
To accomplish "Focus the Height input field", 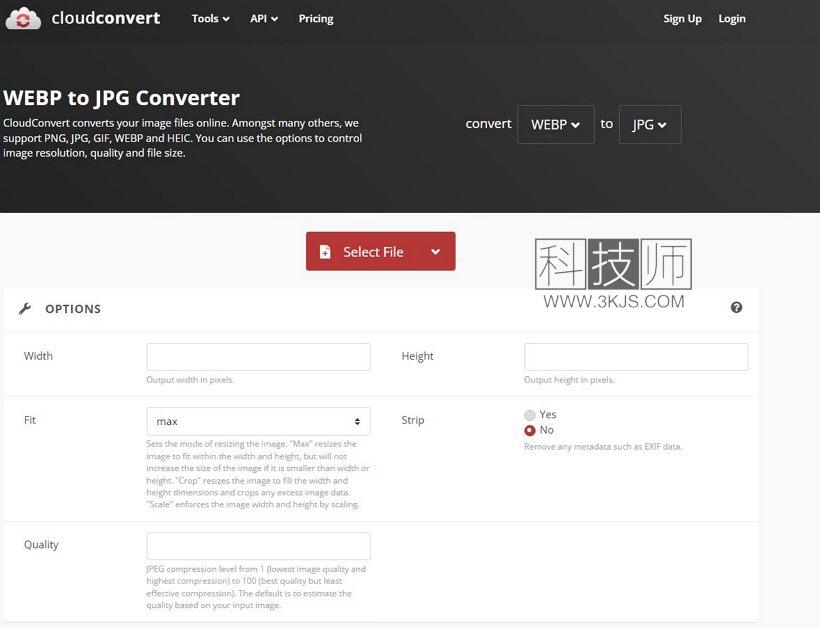I will (x=636, y=357).
